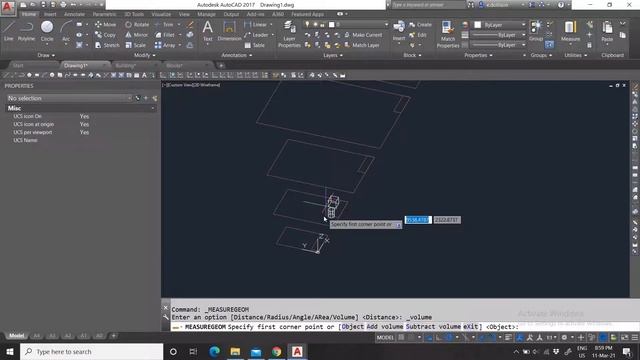Switch to the Manage ribbon tab
This screenshot has height=360, width=640.
[x=206, y=14]
